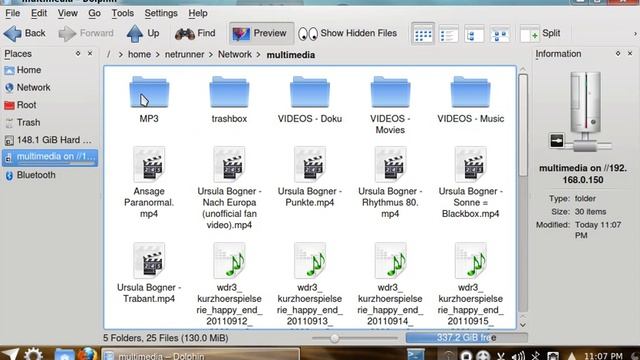Image resolution: width=640 pixels, height=360 pixels.
Task: Click the root slash in breadcrumb
Action: tap(108, 55)
